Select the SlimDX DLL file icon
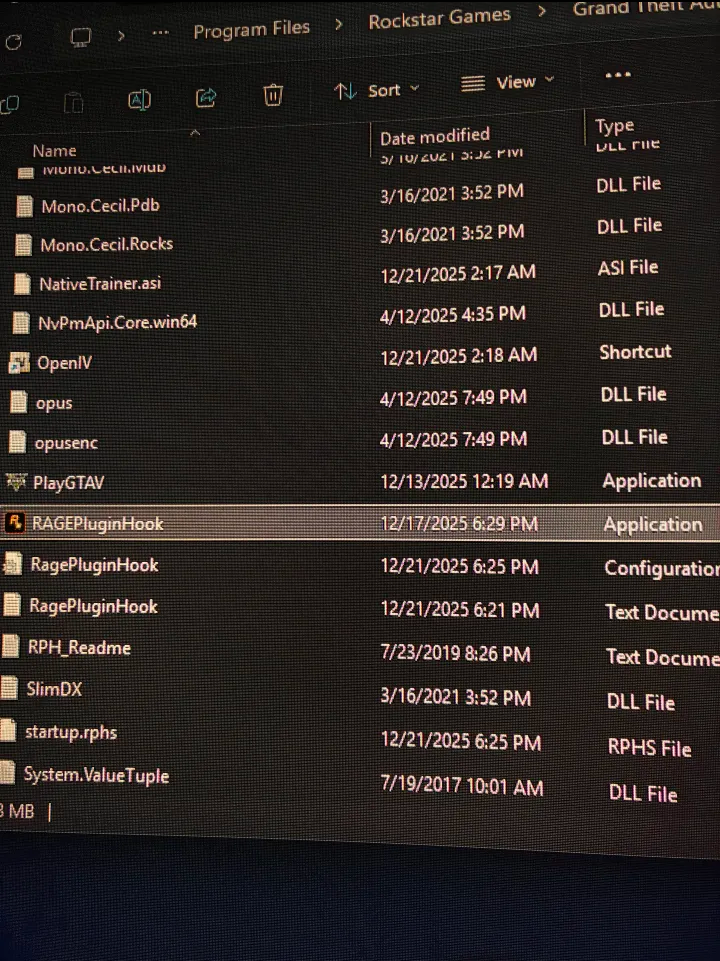Screen dimensions: 720x961 point(9,687)
